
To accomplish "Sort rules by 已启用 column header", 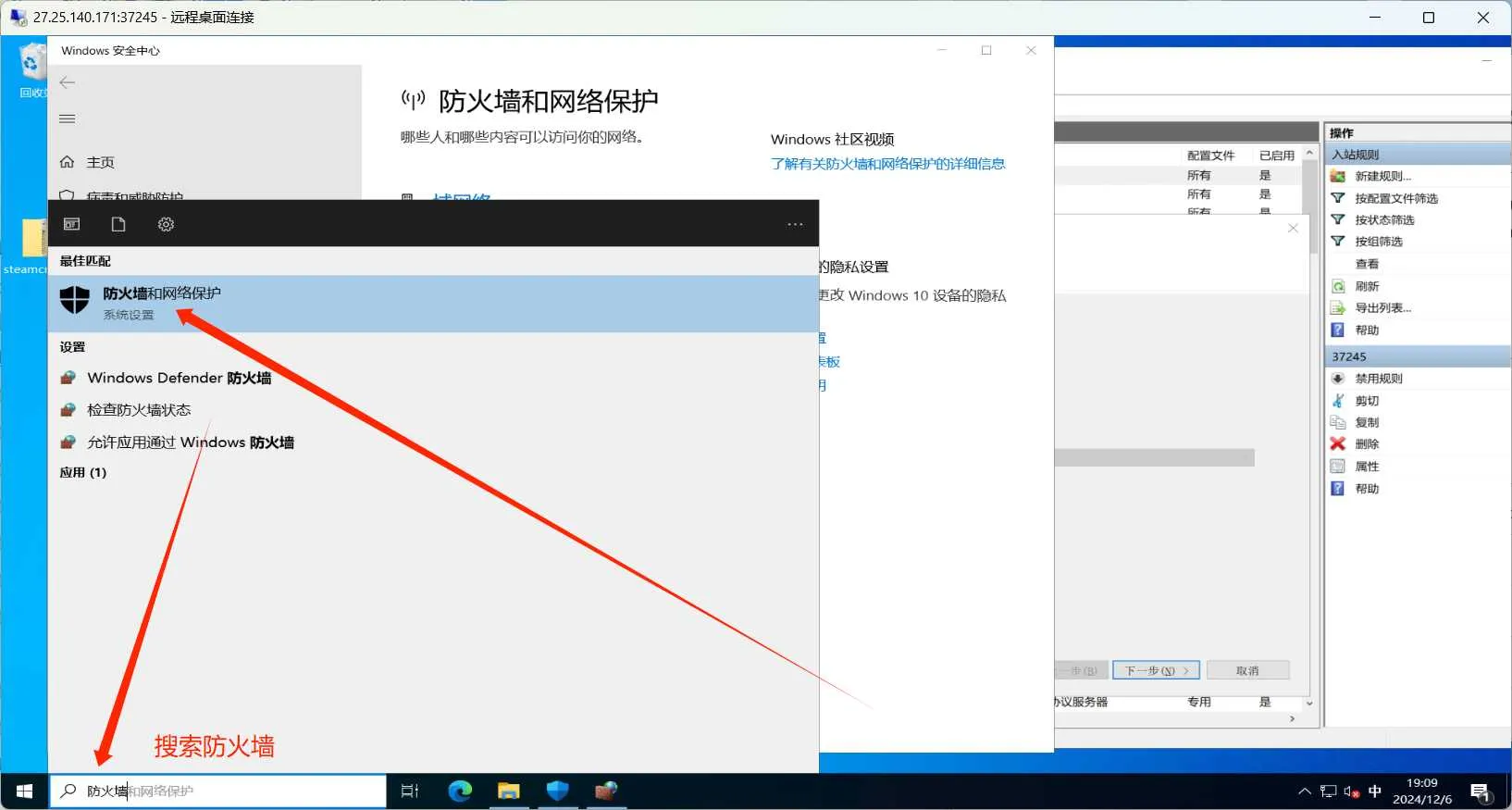I will [x=1276, y=156].
